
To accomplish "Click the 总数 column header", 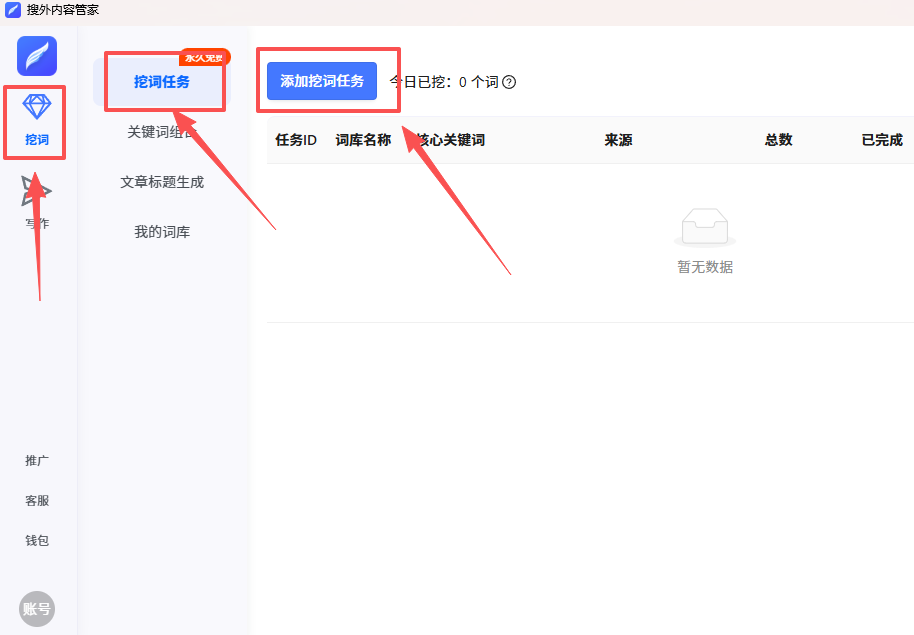I will point(778,140).
